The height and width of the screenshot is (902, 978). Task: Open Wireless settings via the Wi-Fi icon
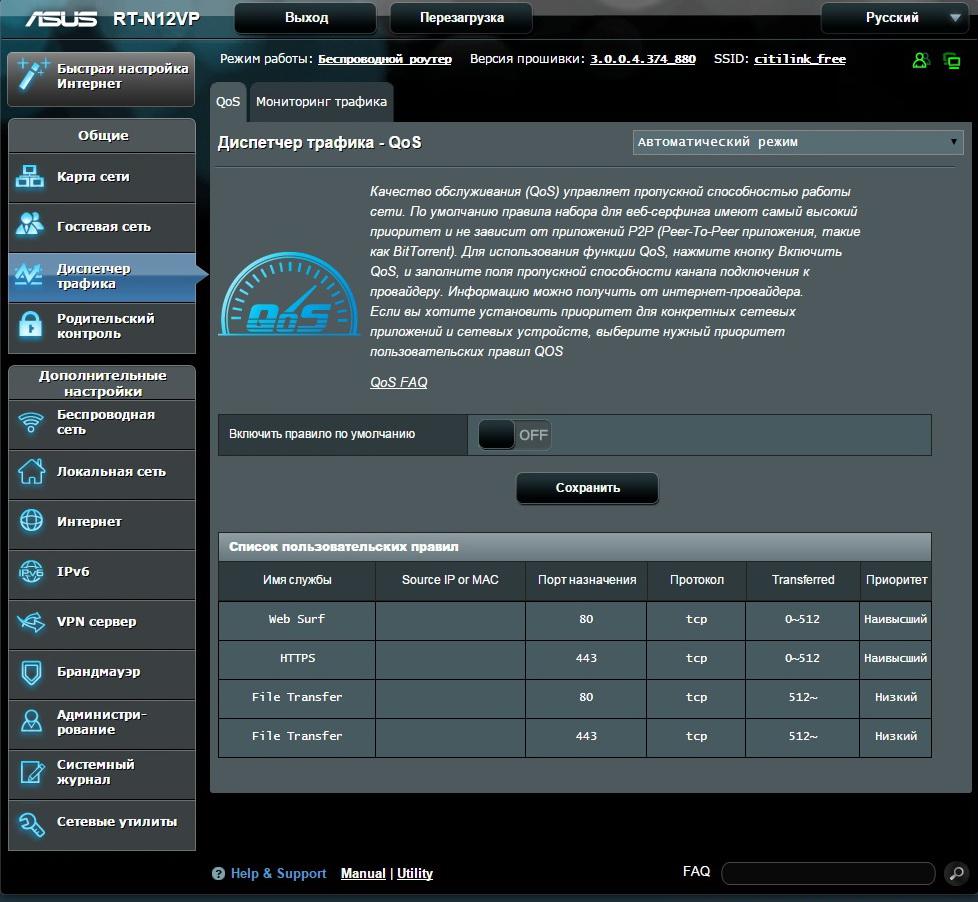pos(31,422)
